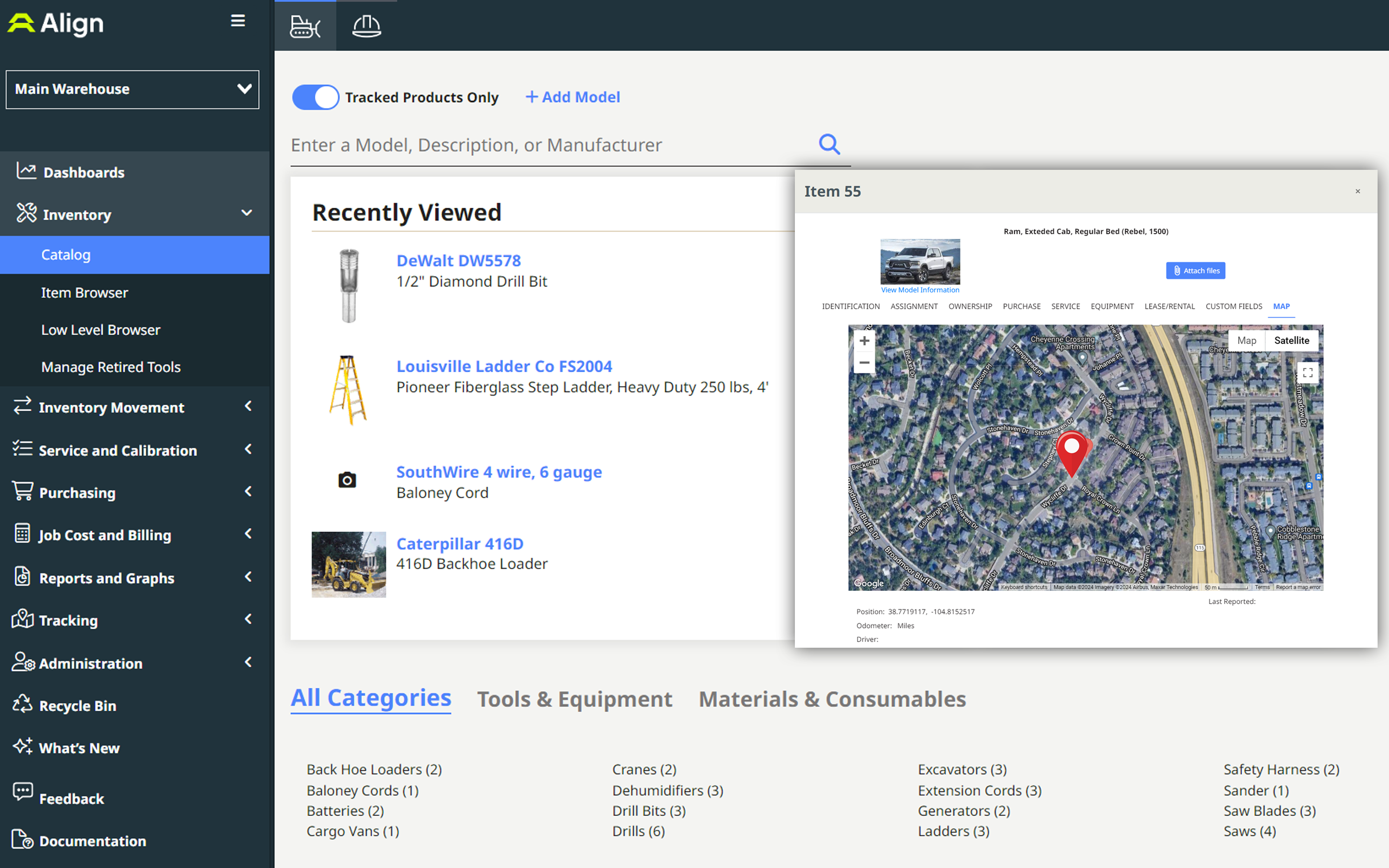Open the ASSIGNMENT tab in Item 55
Image resolution: width=1389 pixels, height=868 pixels.
point(914,307)
